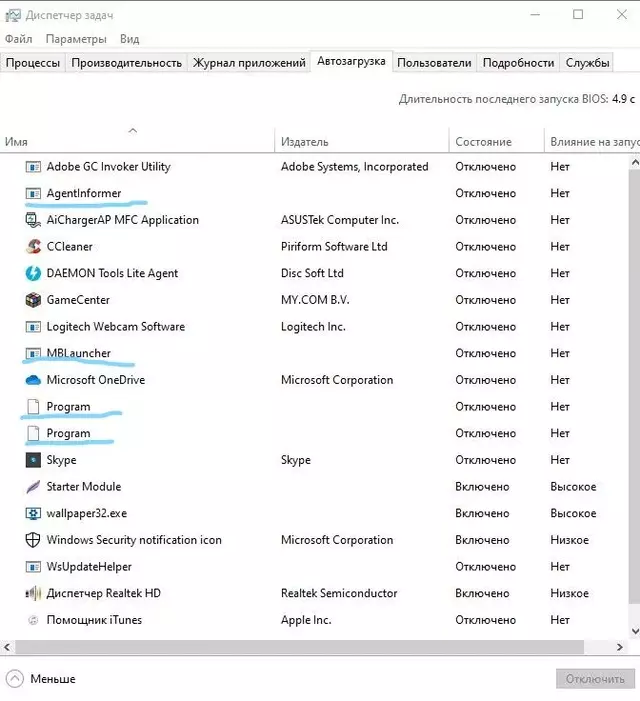Click the Отключить button

coord(595,679)
